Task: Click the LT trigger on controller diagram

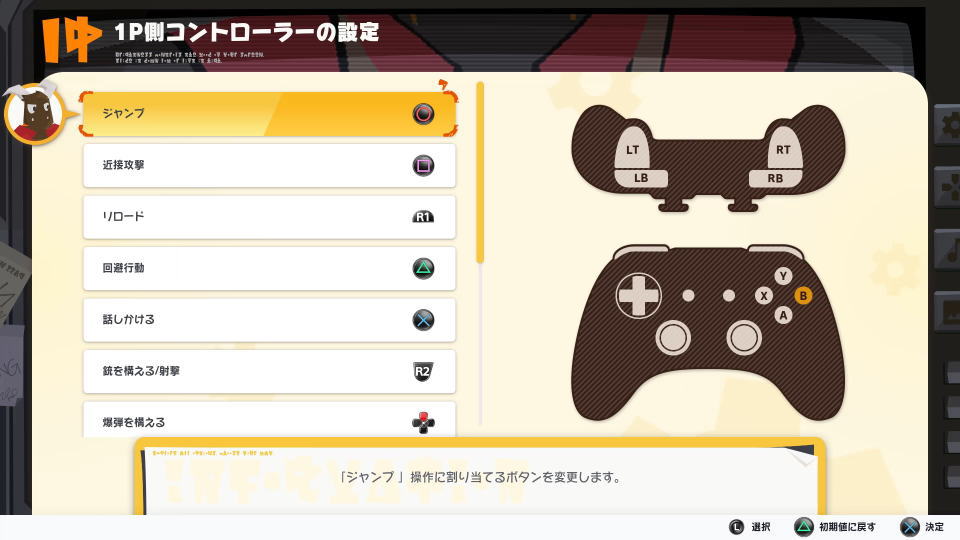Action: (632, 147)
